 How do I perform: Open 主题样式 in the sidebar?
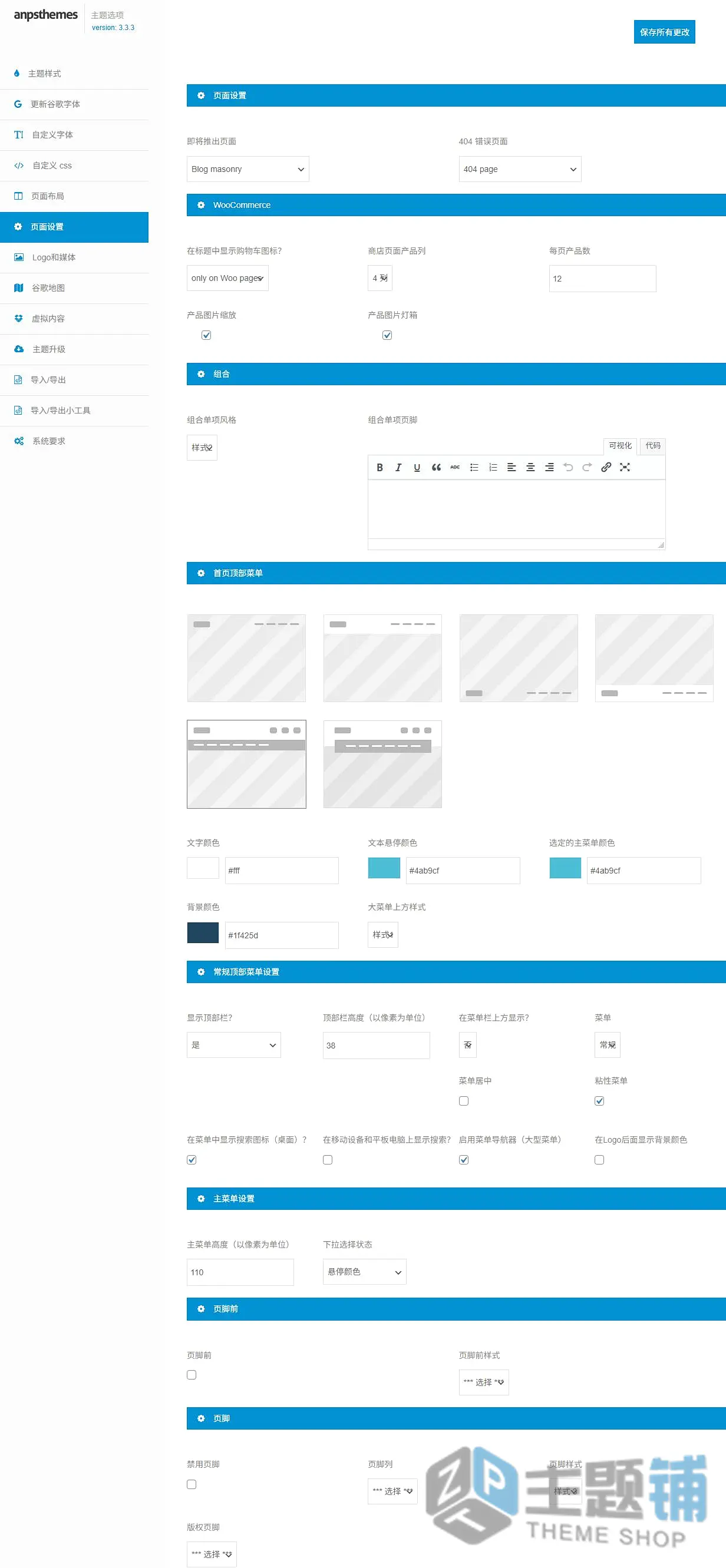[74, 74]
